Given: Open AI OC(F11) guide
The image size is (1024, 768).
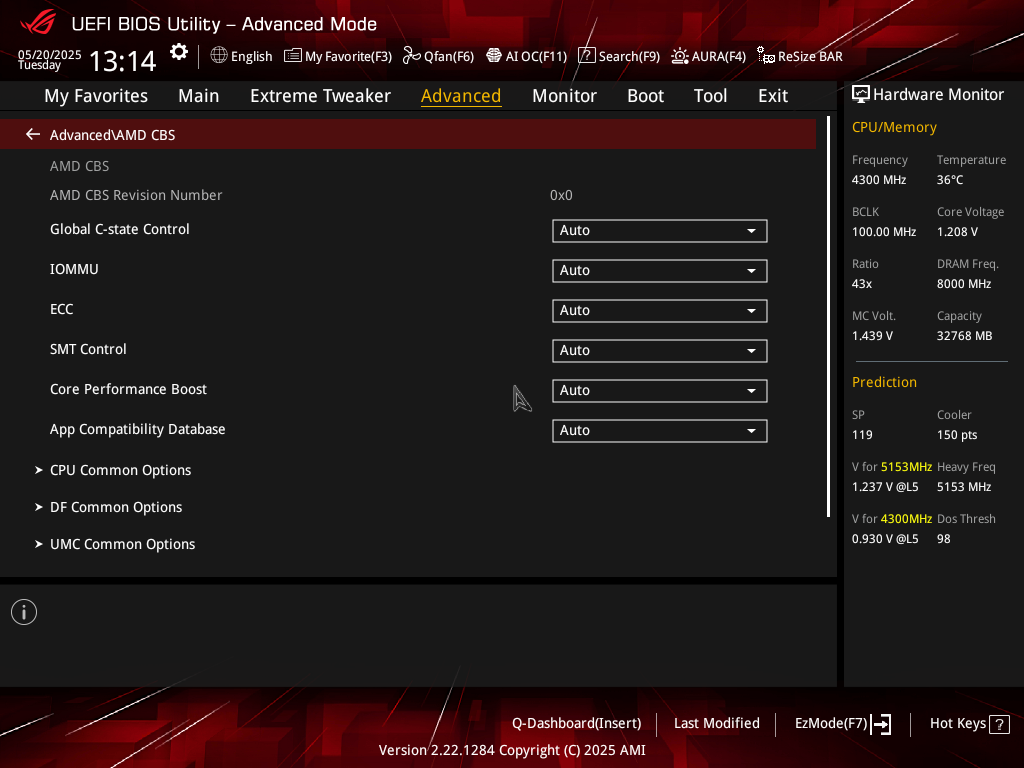Looking at the screenshot, I should click(526, 56).
